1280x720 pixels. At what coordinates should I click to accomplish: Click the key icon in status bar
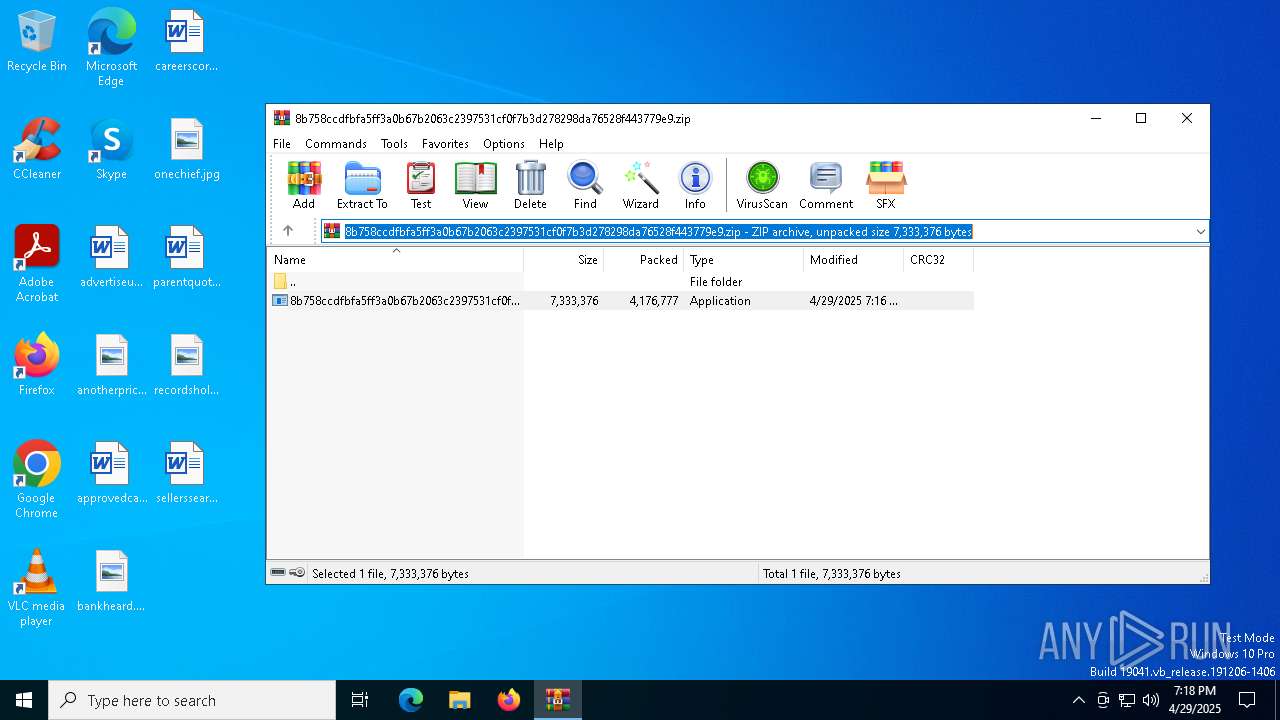pos(297,573)
